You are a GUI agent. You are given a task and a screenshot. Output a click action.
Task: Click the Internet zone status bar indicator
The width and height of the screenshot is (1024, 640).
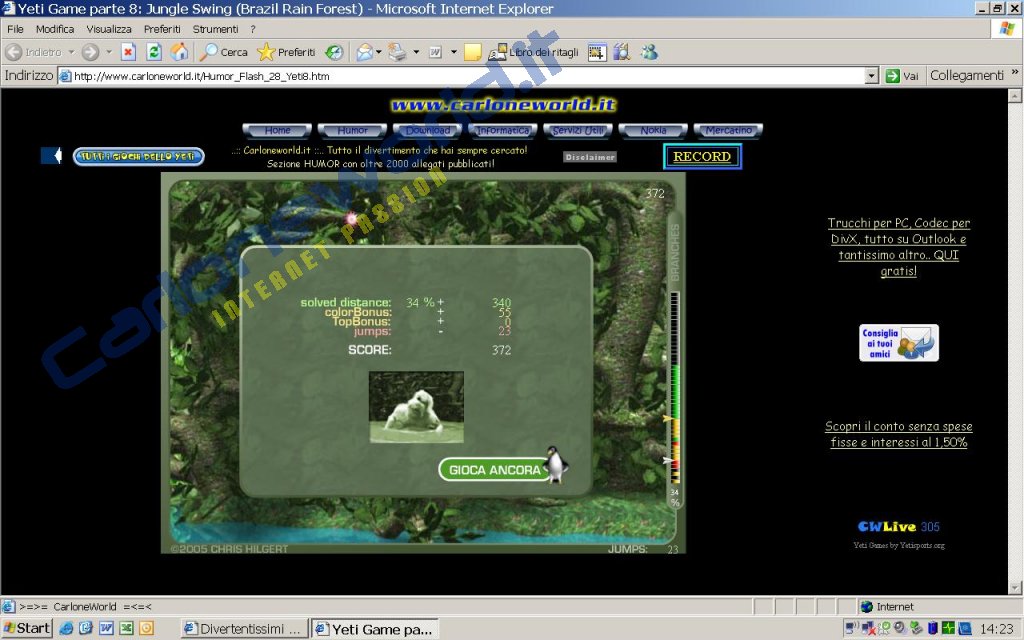(887, 607)
